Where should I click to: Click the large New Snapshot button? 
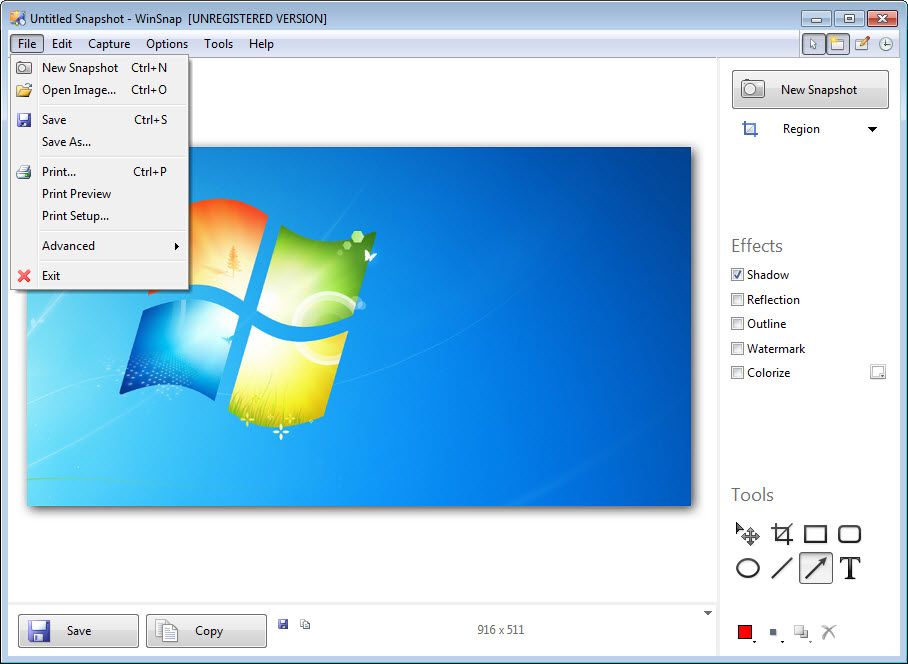pos(810,90)
